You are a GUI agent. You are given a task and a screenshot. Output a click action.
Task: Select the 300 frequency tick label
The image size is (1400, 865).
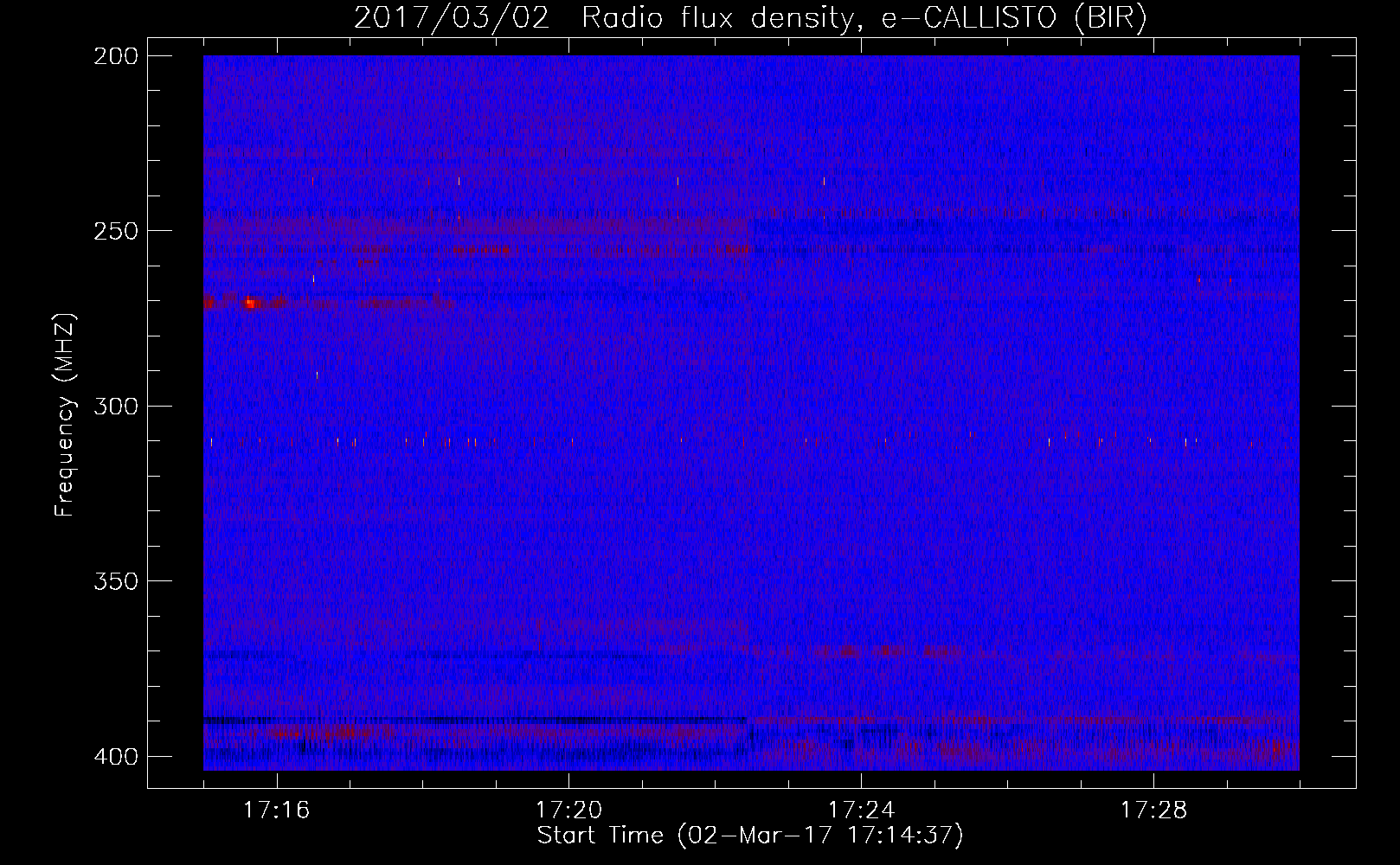point(115,406)
